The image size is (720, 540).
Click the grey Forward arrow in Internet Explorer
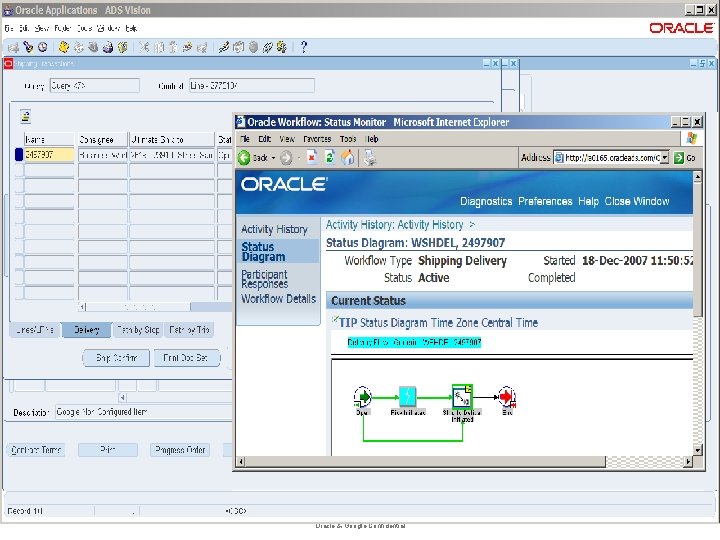point(286,158)
